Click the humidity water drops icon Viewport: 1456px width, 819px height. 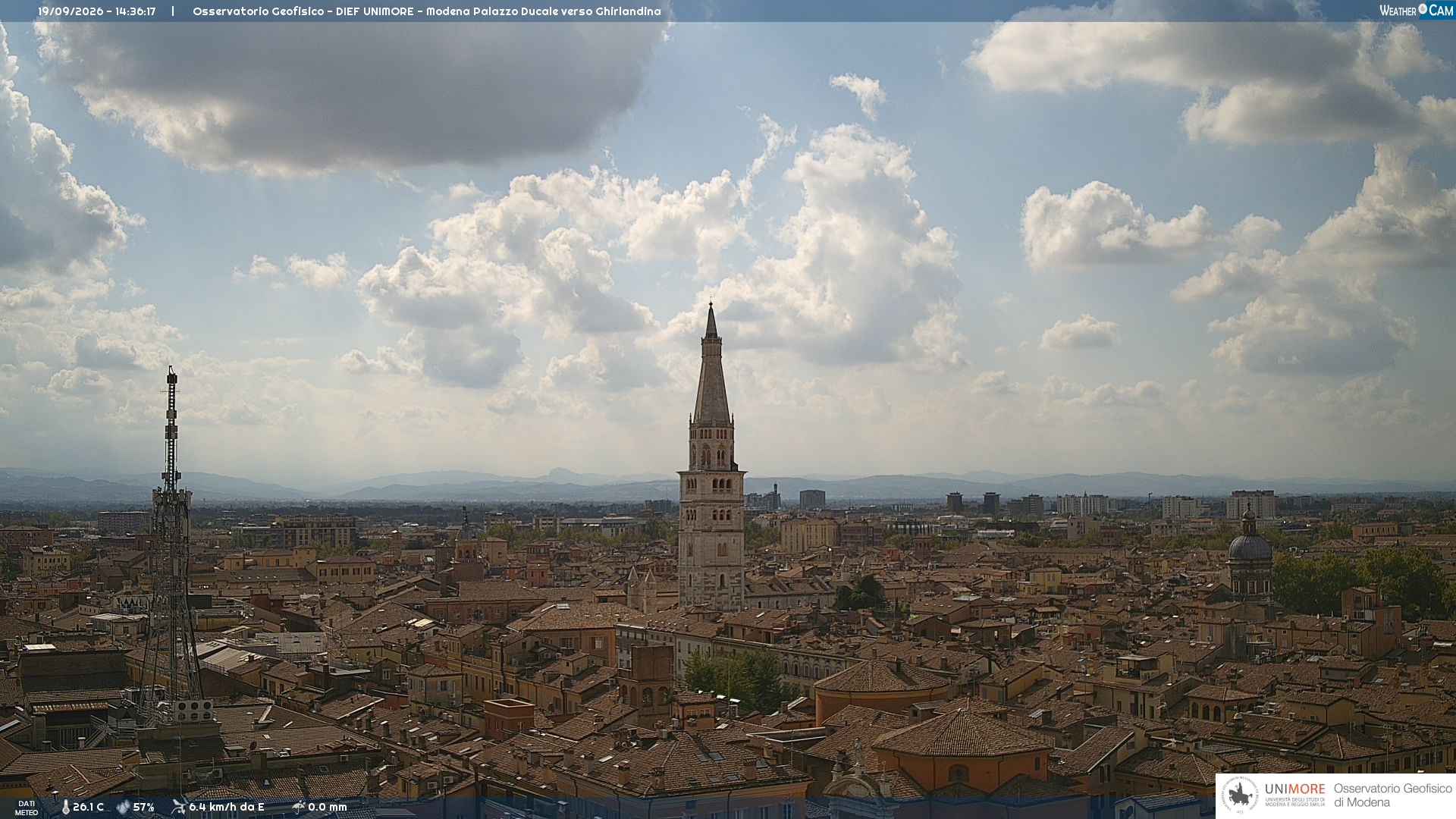[x=123, y=808]
